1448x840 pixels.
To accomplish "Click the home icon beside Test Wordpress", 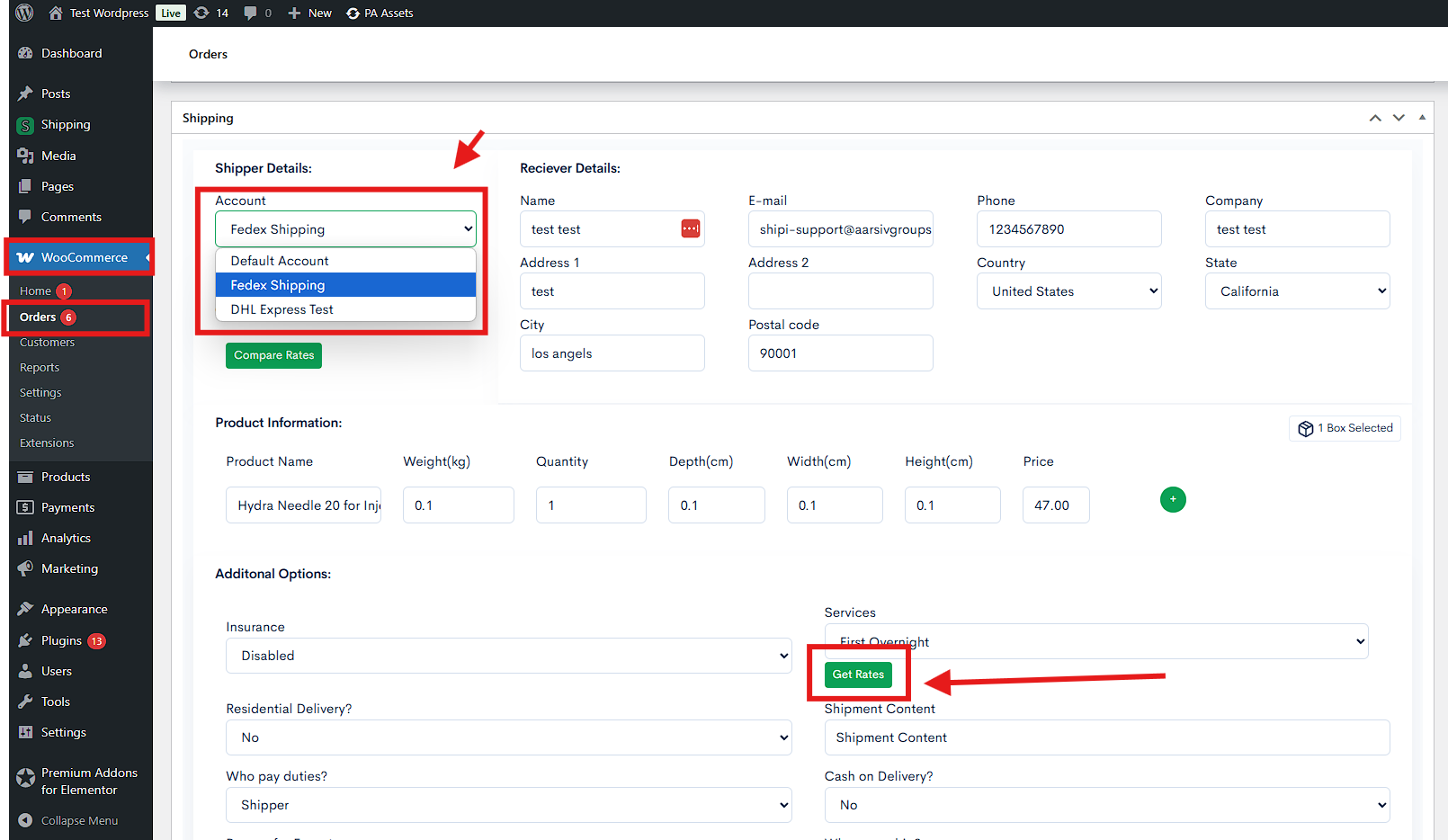I will (56, 13).
